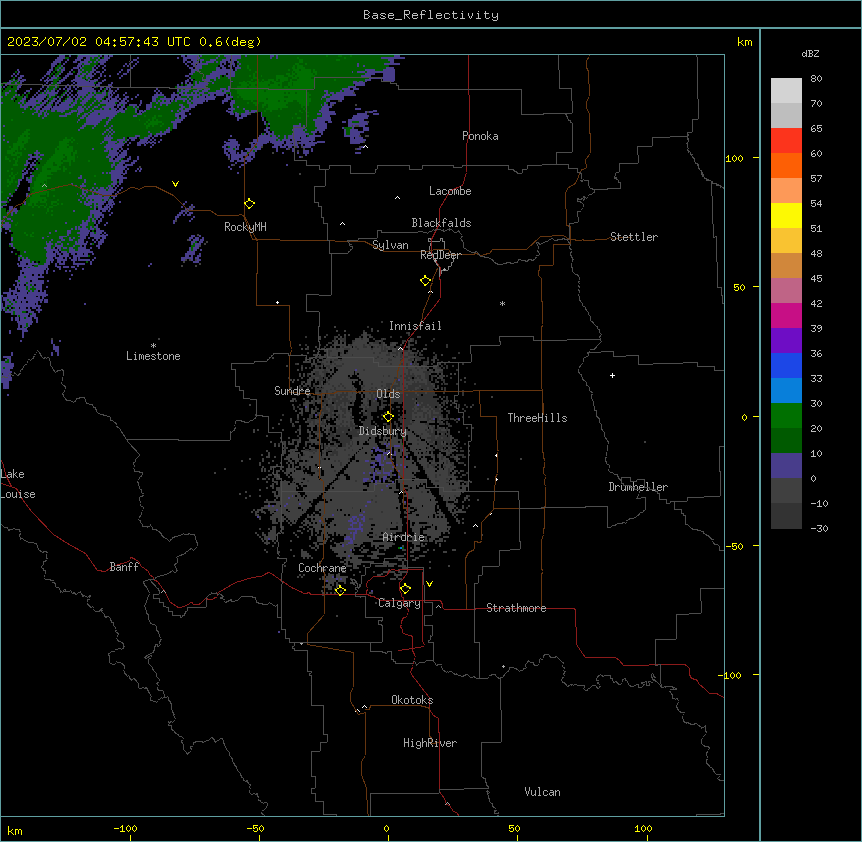Select the Ponoka city label

tap(480, 136)
